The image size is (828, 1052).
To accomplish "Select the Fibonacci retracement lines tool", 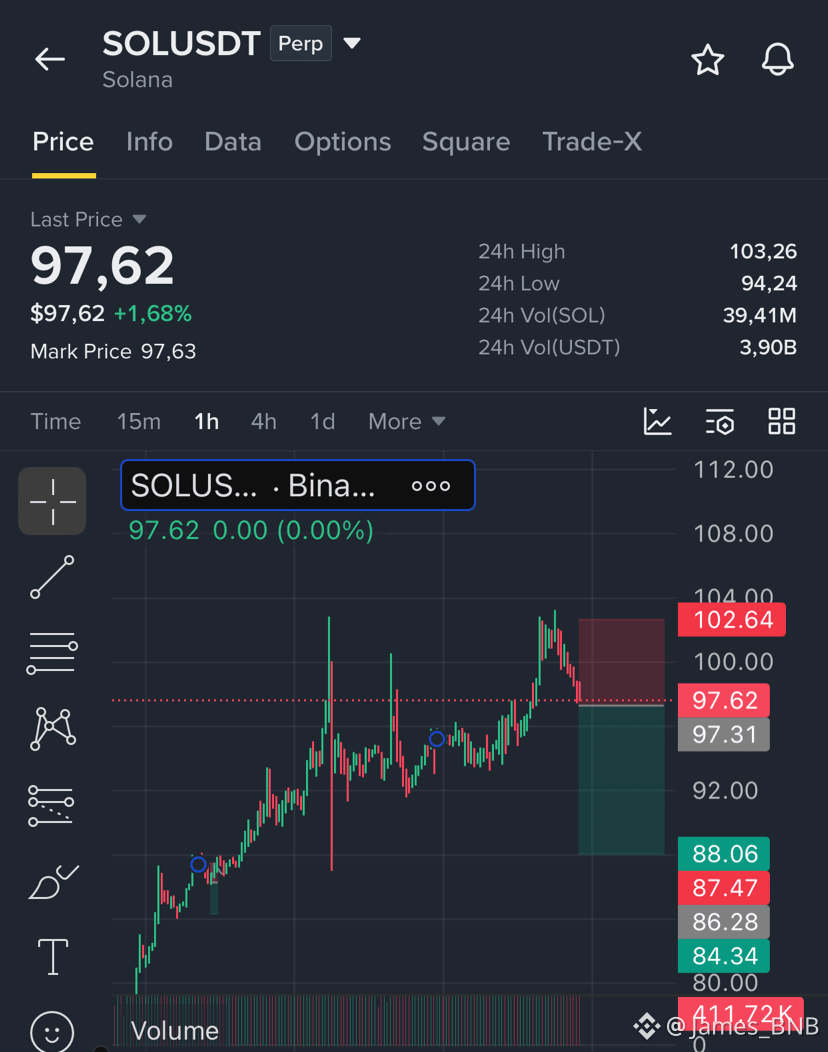I will pyautogui.click(x=52, y=653).
